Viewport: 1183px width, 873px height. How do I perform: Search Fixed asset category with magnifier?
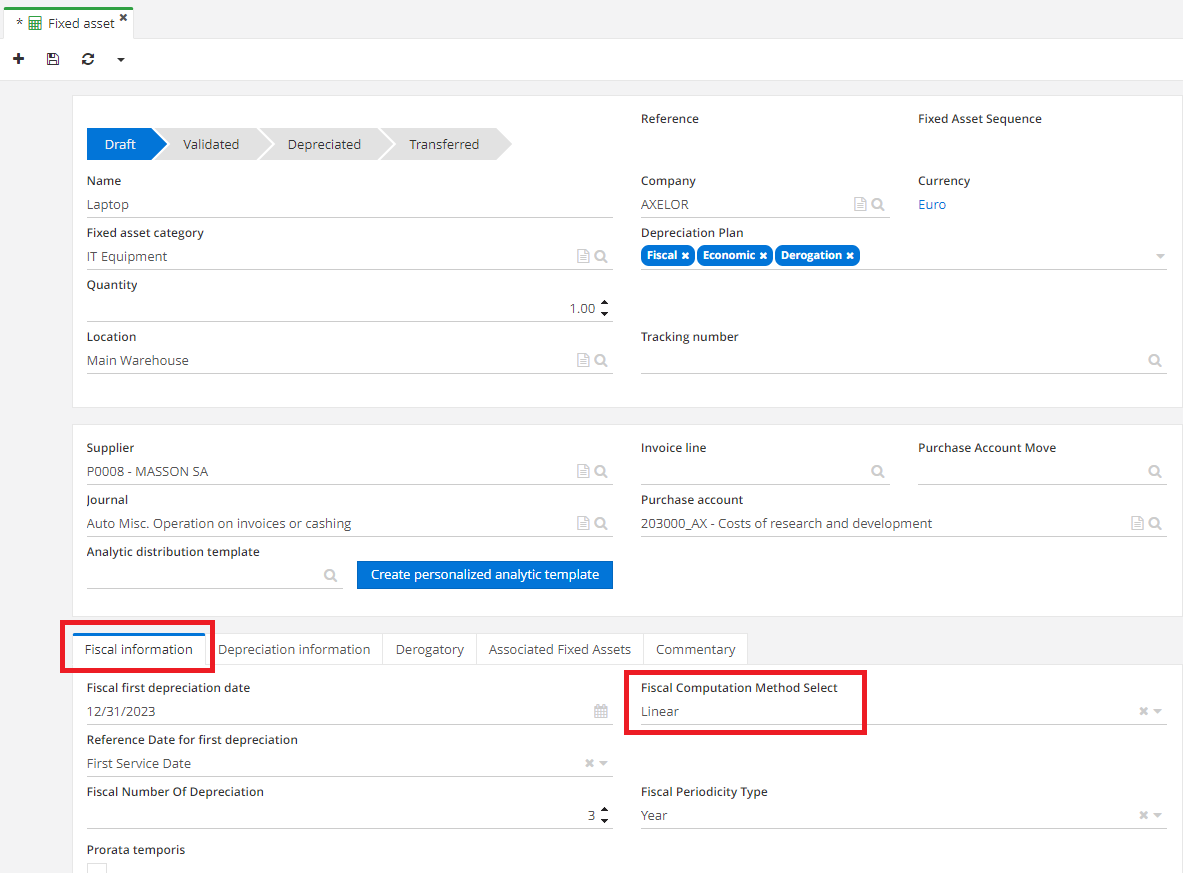click(601, 257)
